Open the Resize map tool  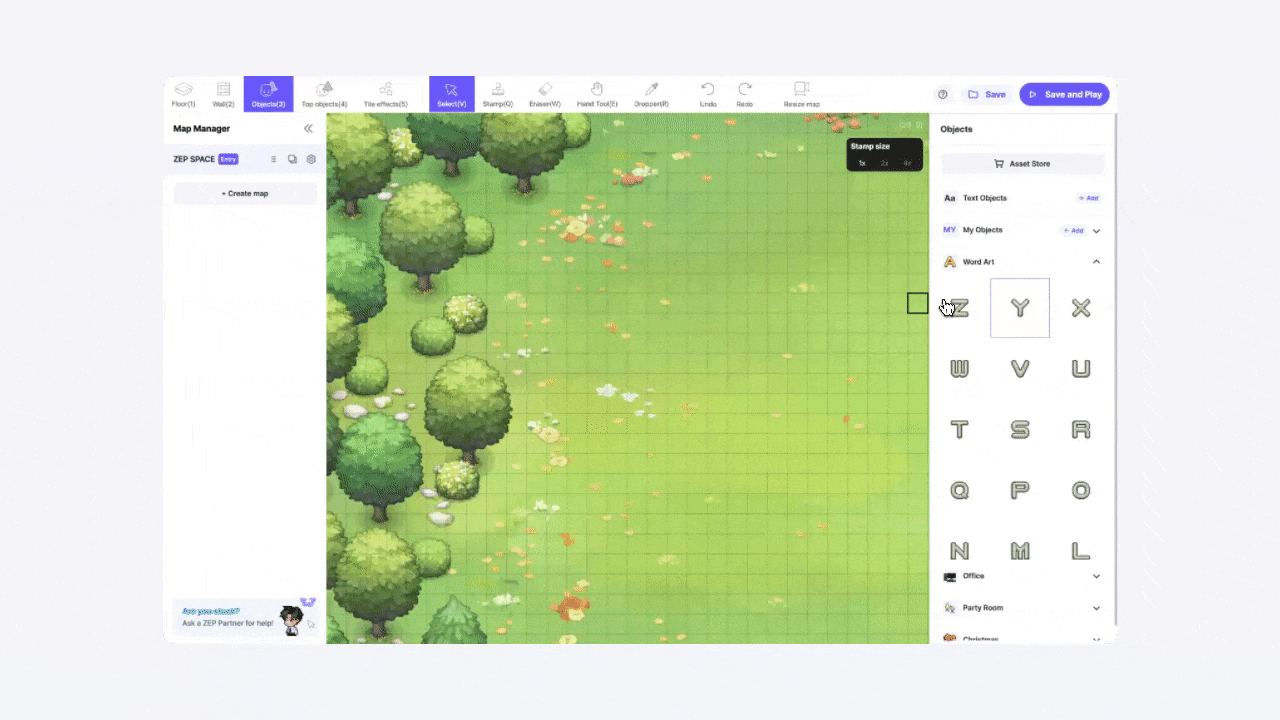coord(801,94)
